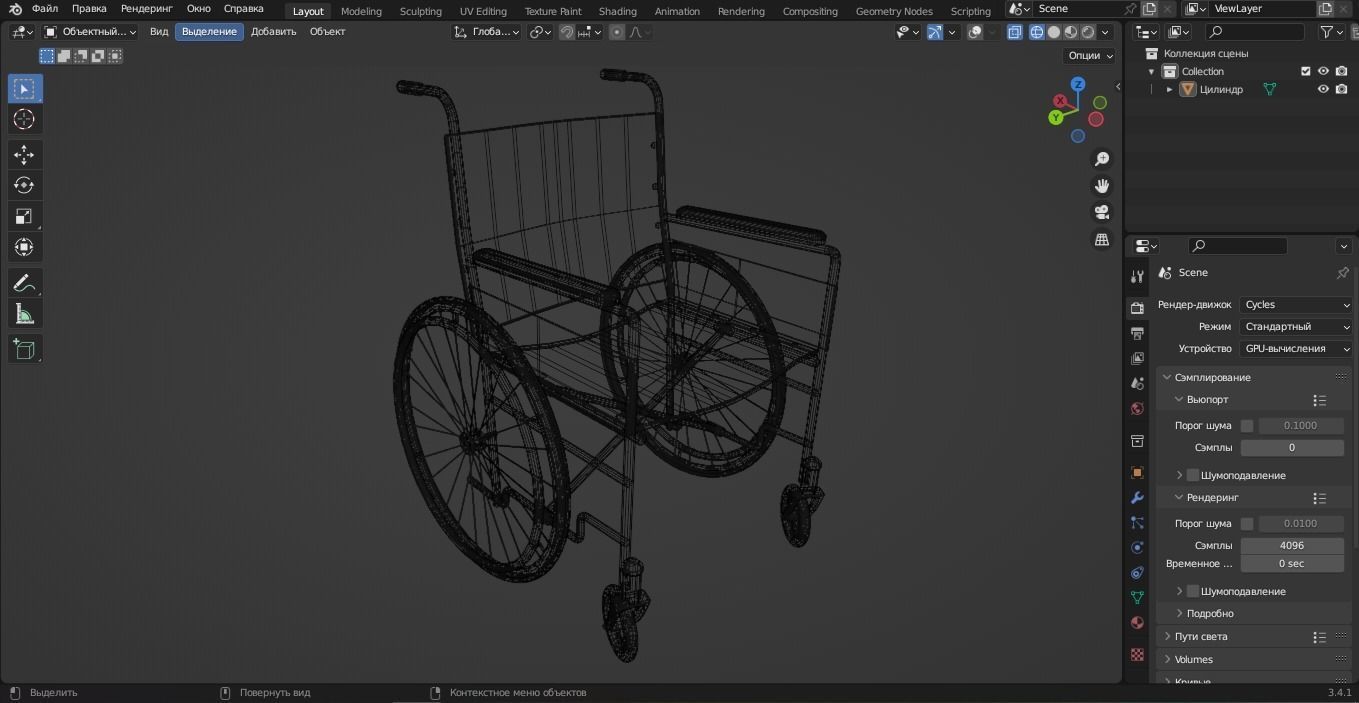Enable viewport noise threshold checkbox
Screen dimensions: 1359x703
[x=1247, y=426]
